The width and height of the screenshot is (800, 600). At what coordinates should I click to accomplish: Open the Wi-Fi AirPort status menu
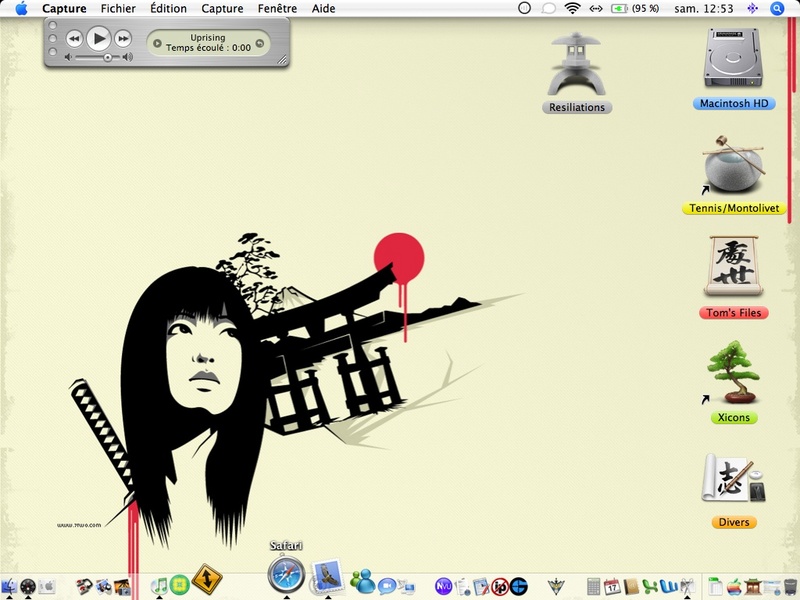point(572,8)
